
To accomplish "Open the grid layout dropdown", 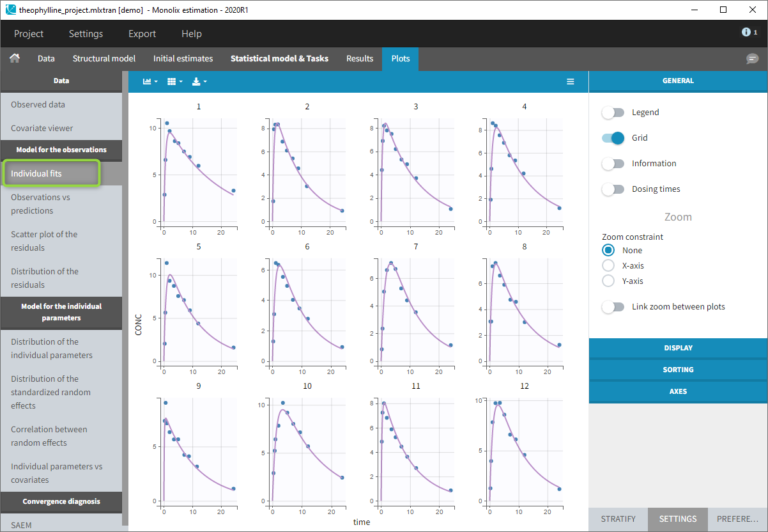I will [175, 81].
